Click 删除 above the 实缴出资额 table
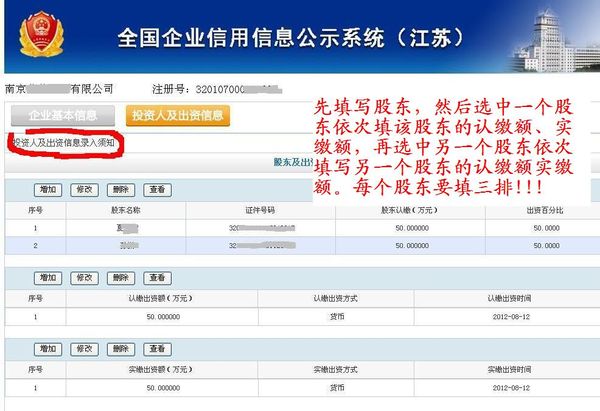The image size is (600, 411). (x=120, y=349)
